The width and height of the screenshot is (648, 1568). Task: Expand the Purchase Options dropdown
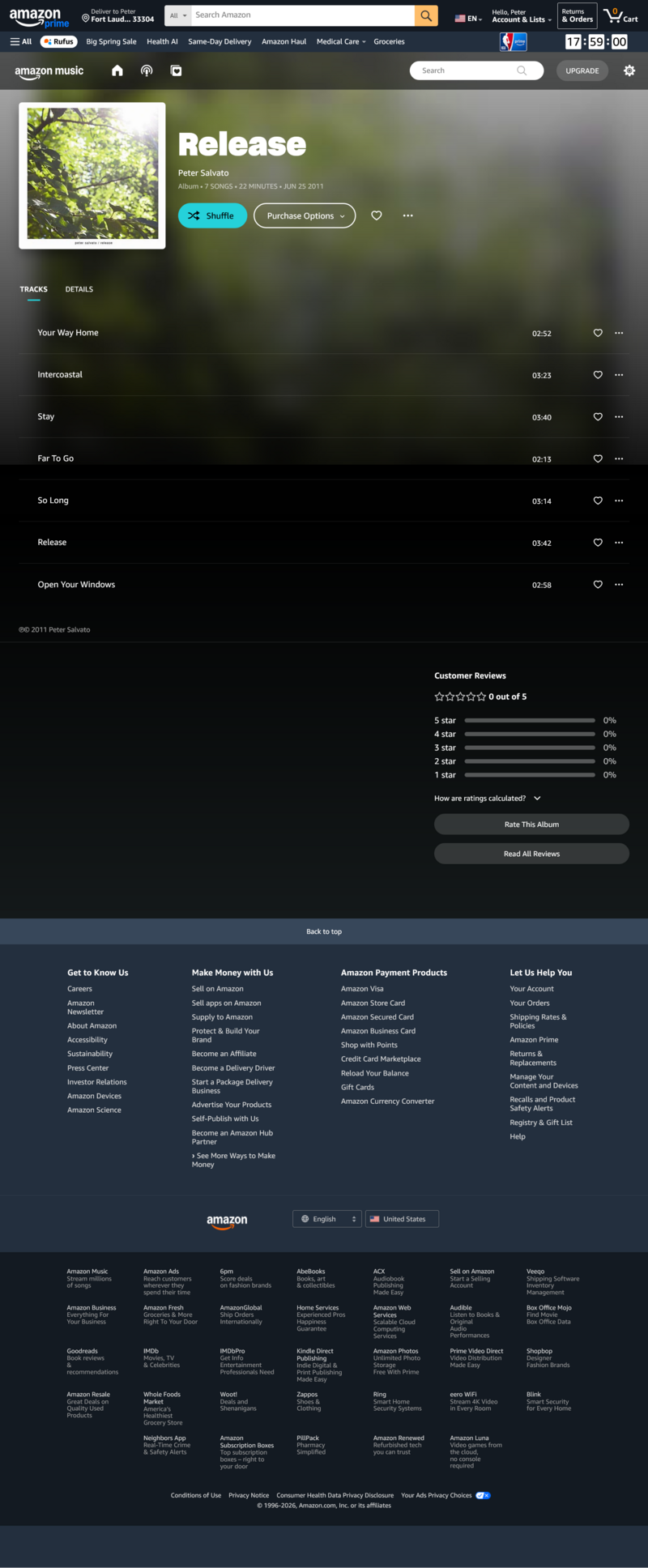tap(305, 215)
